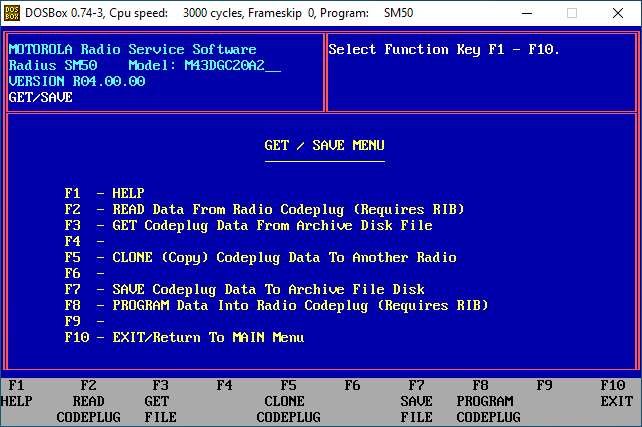Select 'SAVE Codeplug Data To Archive File Disk'
The width and height of the screenshot is (642, 427).
[x=244, y=289]
